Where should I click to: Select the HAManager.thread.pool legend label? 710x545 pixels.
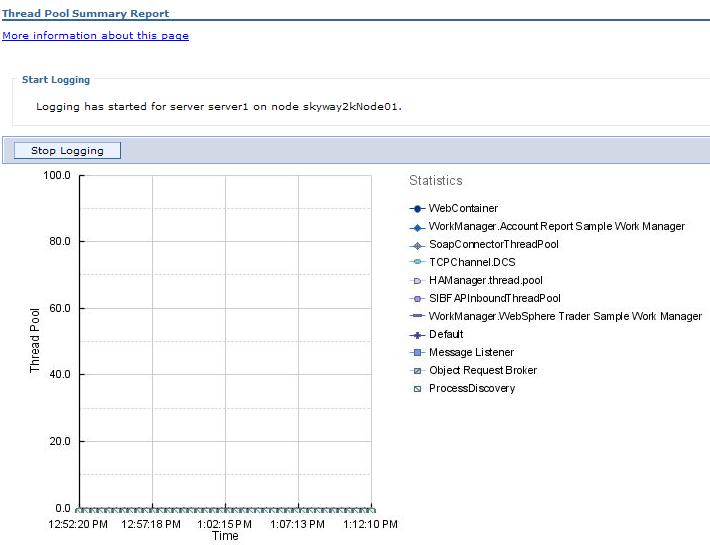[486, 281]
